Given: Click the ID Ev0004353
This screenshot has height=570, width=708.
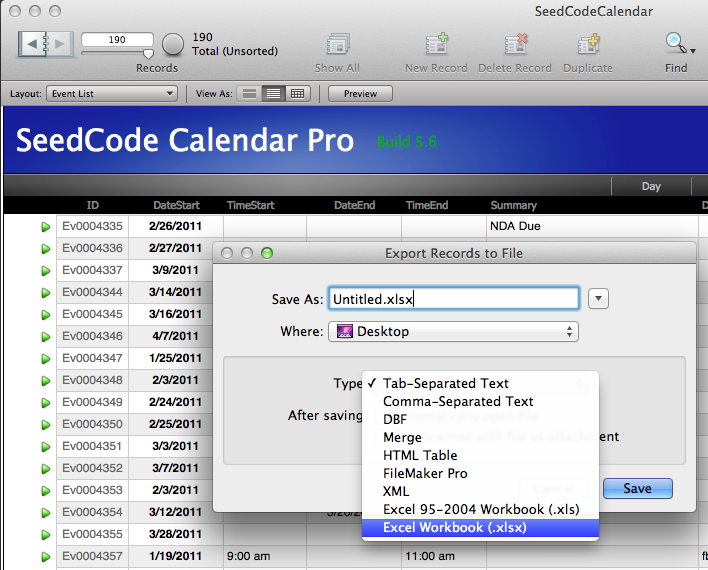Looking at the screenshot, I should pyautogui.click(x=92, y=490).
